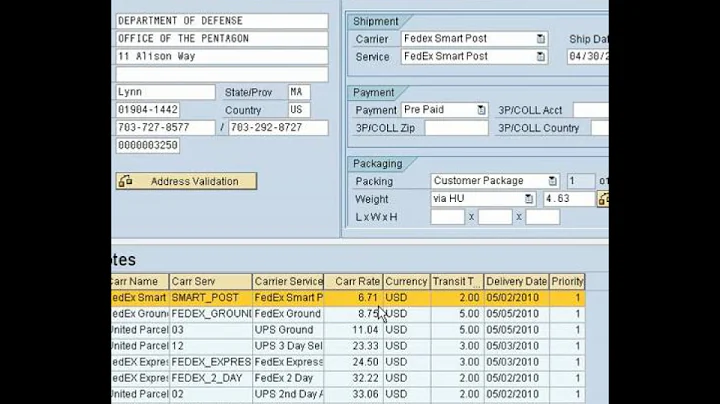Screen dimensions: 720x404
Task: Click the Height dimension field
Action: [543, 217]
